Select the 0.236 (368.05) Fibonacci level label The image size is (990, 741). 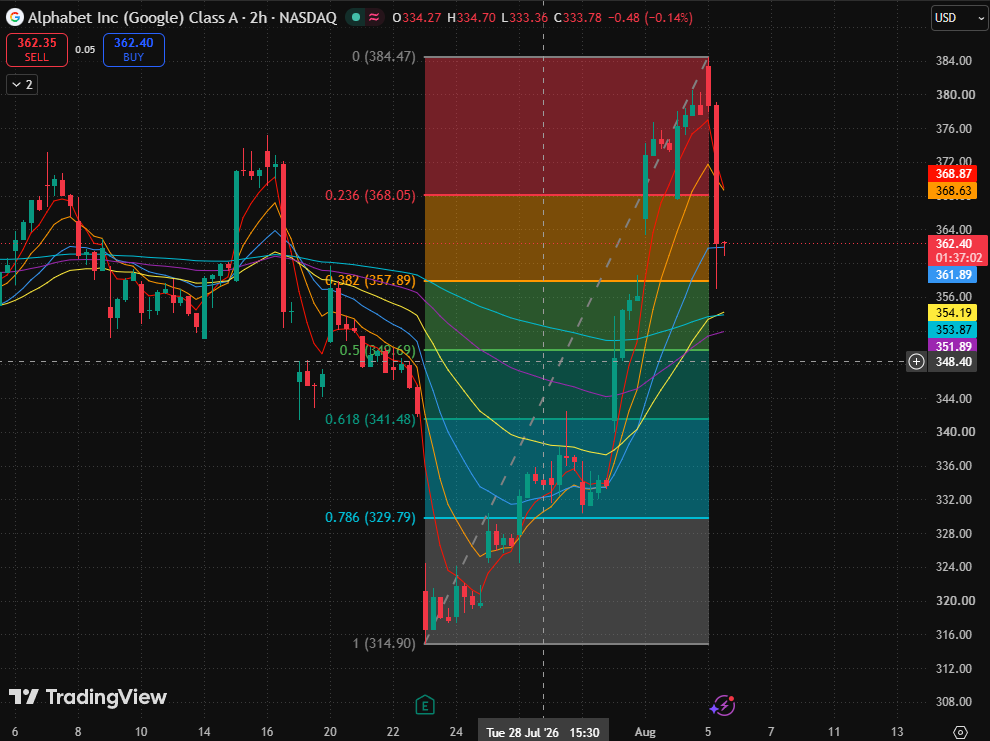(x=371, y=196)
